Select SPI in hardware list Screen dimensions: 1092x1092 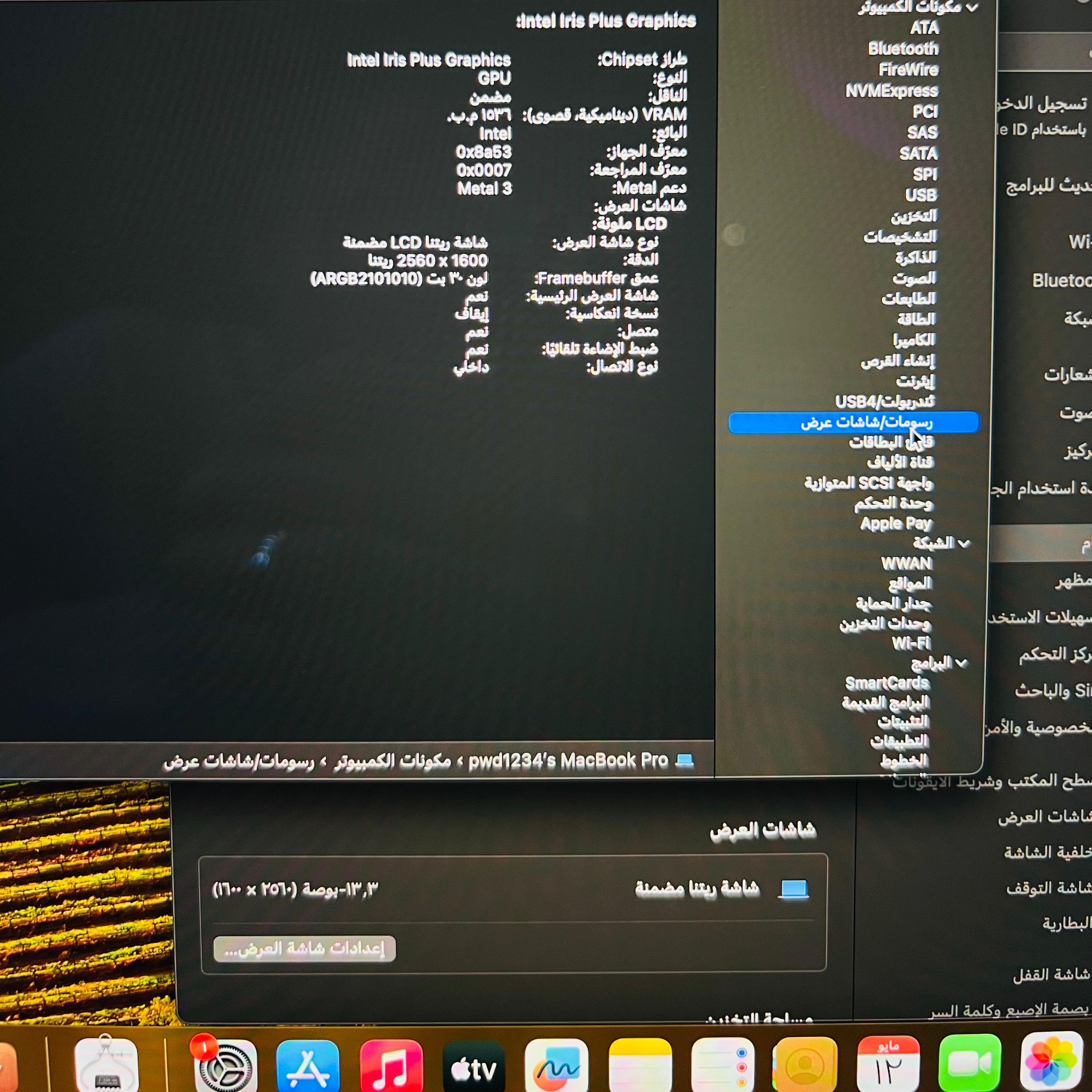[925, 174]
